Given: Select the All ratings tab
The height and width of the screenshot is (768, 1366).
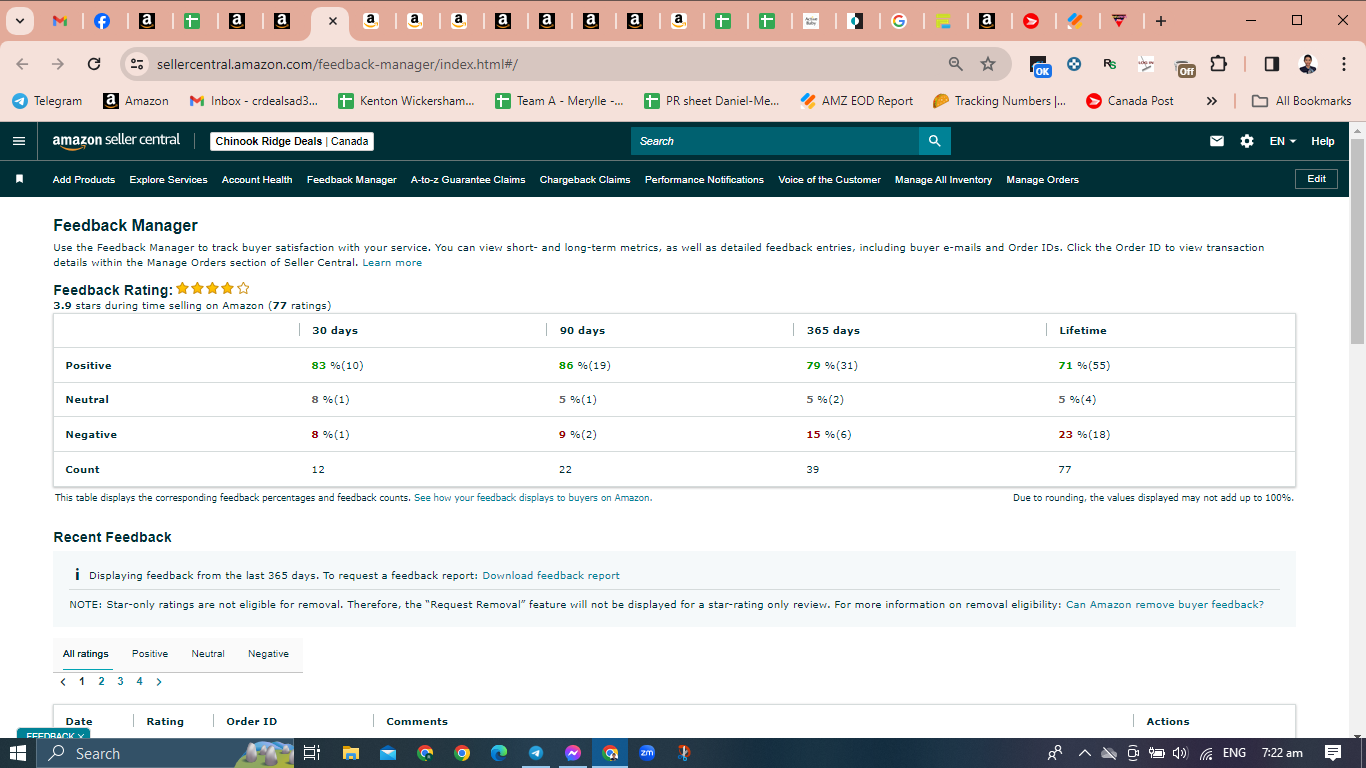Looking at the screenshot, I should click(85, 654).
